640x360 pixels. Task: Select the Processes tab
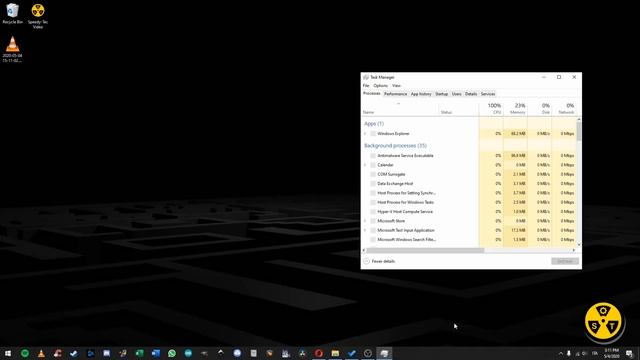point(372,93)
